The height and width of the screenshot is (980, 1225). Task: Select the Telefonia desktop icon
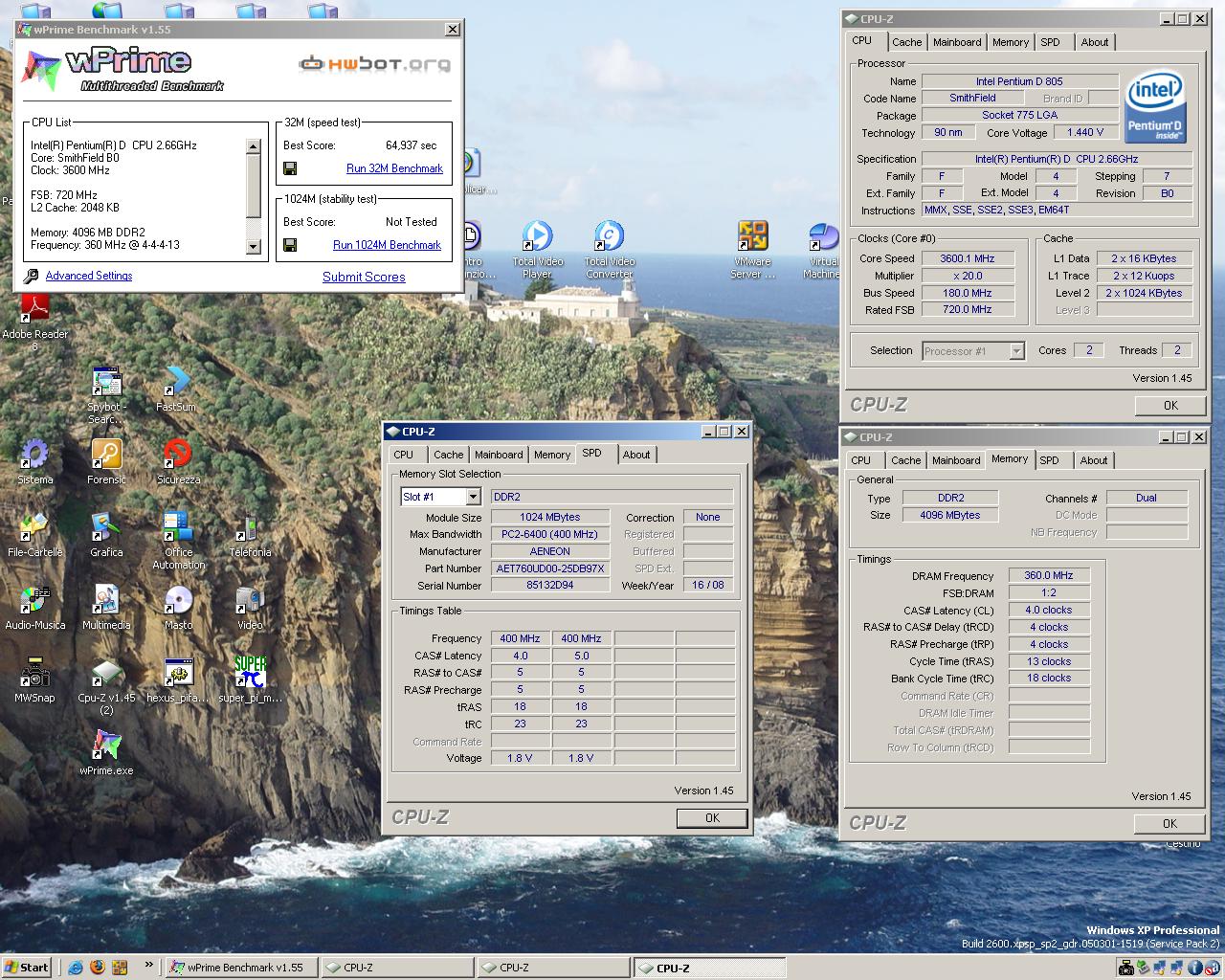pyautogui.click(x=250, y=527)
